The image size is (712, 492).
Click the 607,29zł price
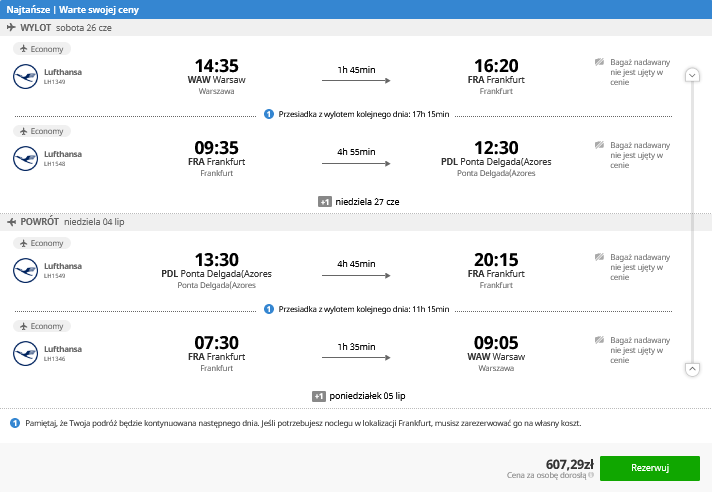coord(569,464)
